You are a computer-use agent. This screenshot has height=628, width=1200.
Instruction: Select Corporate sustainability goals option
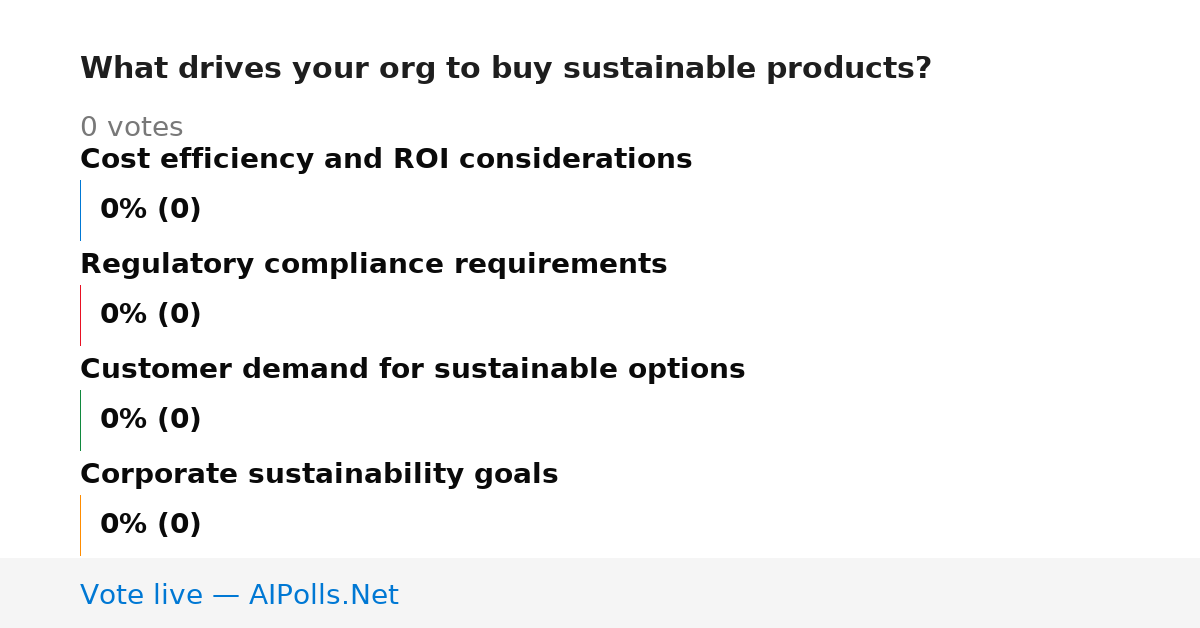point(319,474)
